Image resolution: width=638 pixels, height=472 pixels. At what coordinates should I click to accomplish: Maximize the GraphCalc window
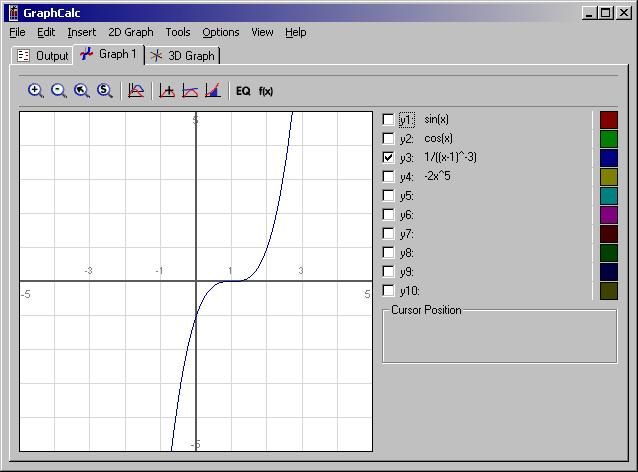click(x=605, y=13)
